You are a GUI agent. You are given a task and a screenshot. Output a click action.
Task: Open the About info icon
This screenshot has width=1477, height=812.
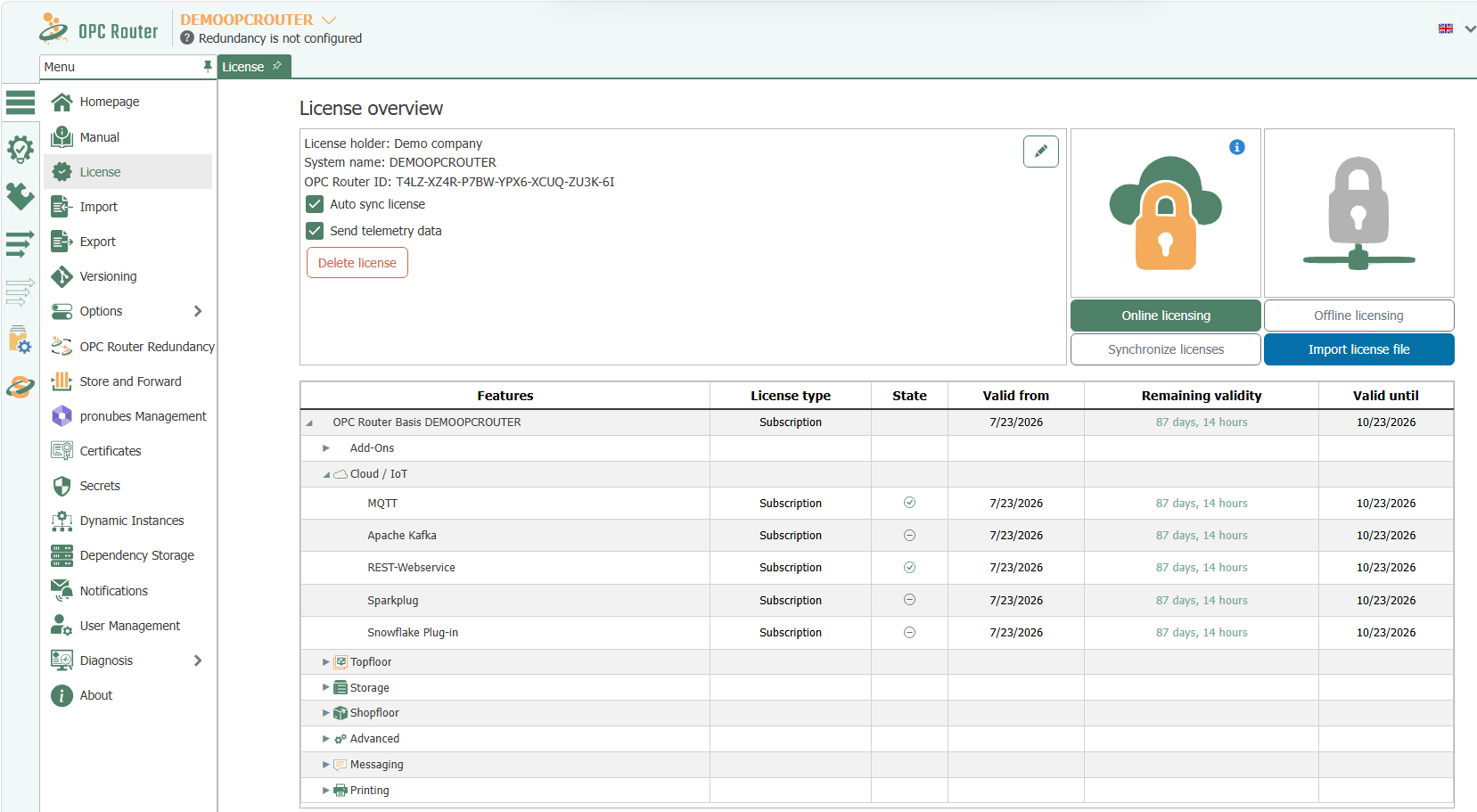62,695
